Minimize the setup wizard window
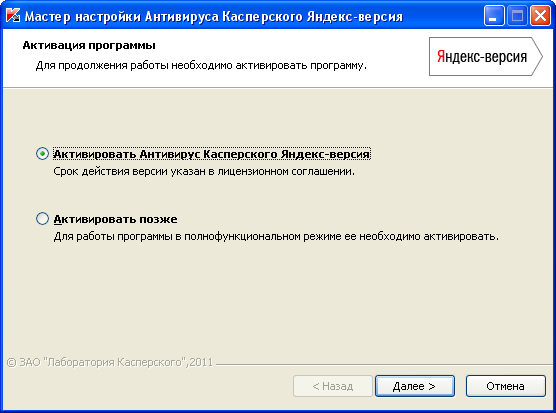 click(494, 16)
